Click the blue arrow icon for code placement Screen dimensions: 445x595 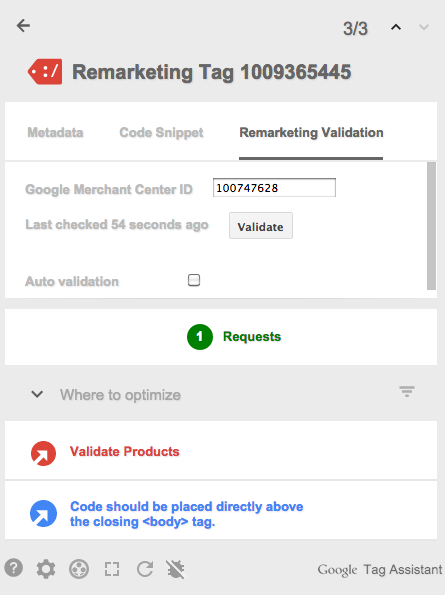(43, 513)
